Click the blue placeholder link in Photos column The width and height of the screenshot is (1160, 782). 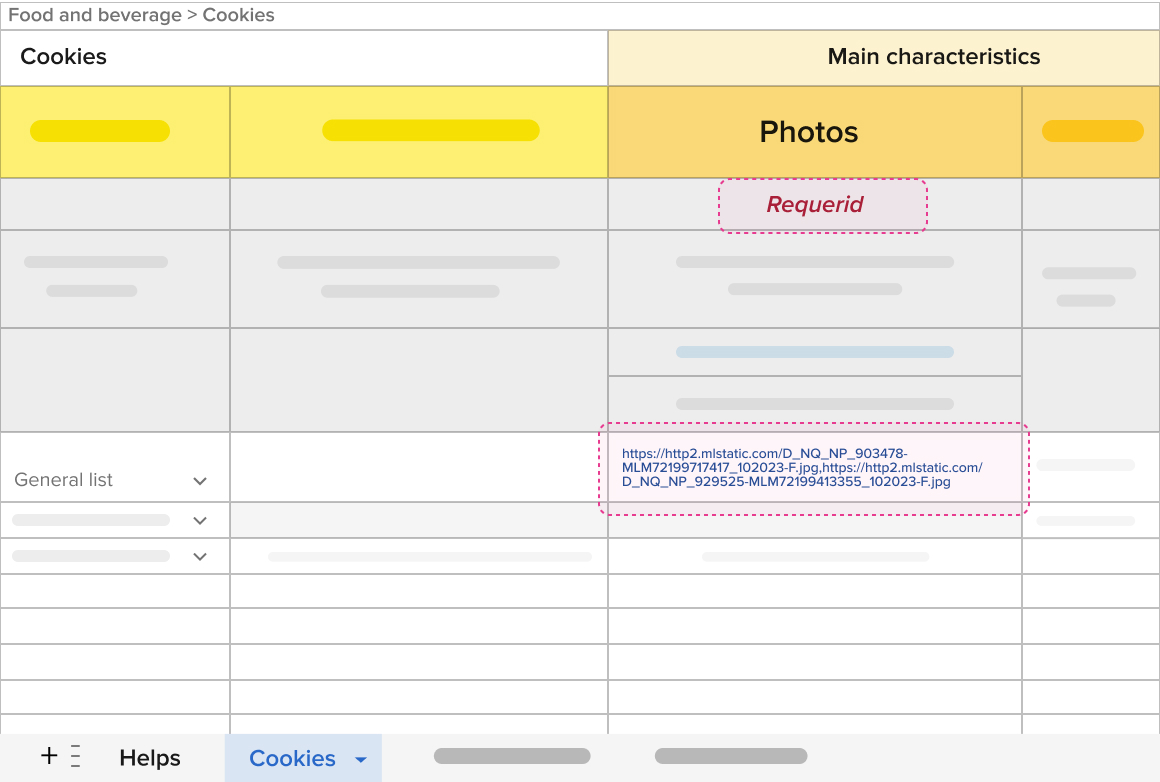point(814,352)
